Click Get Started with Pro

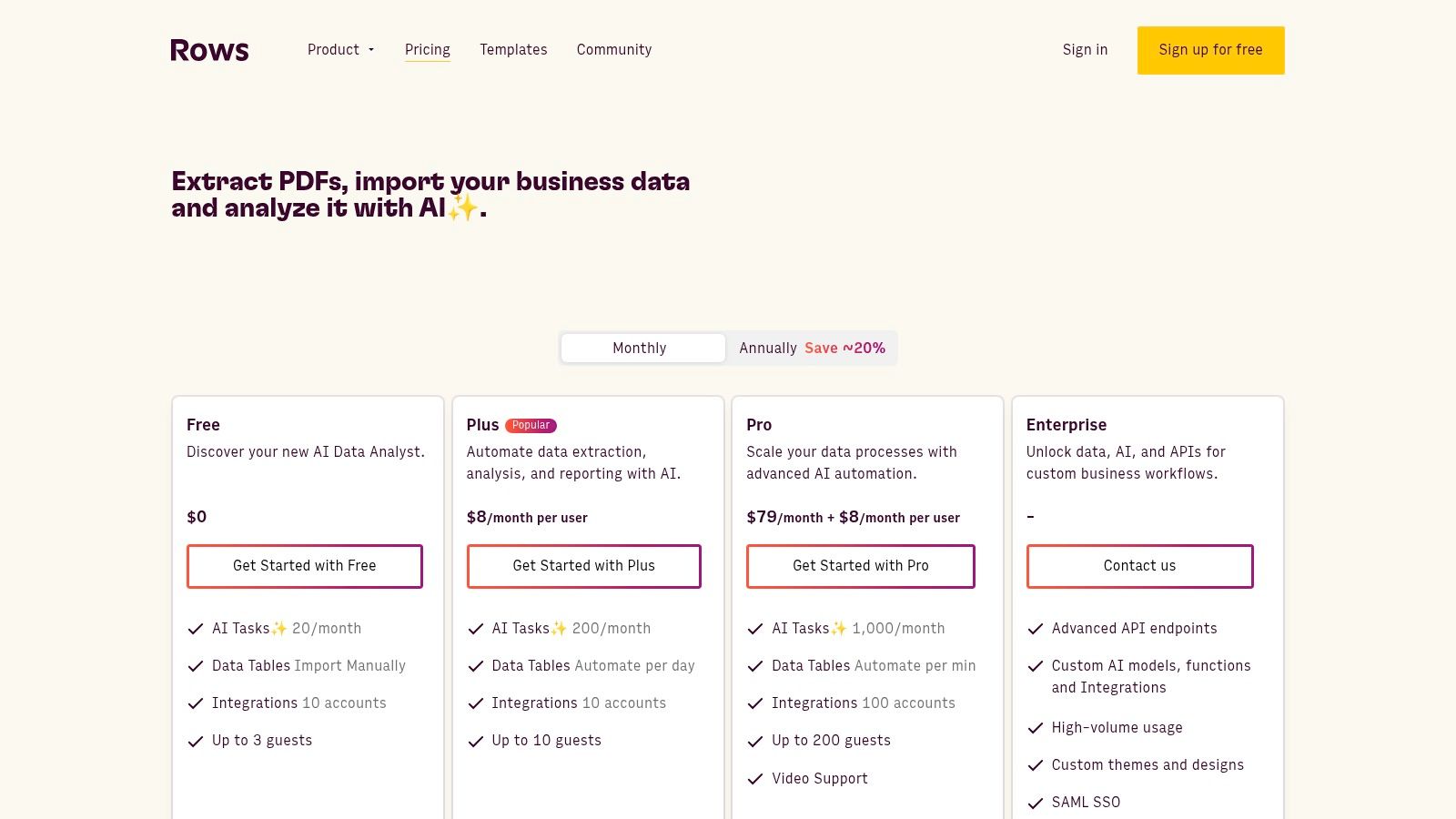[860, 566]
